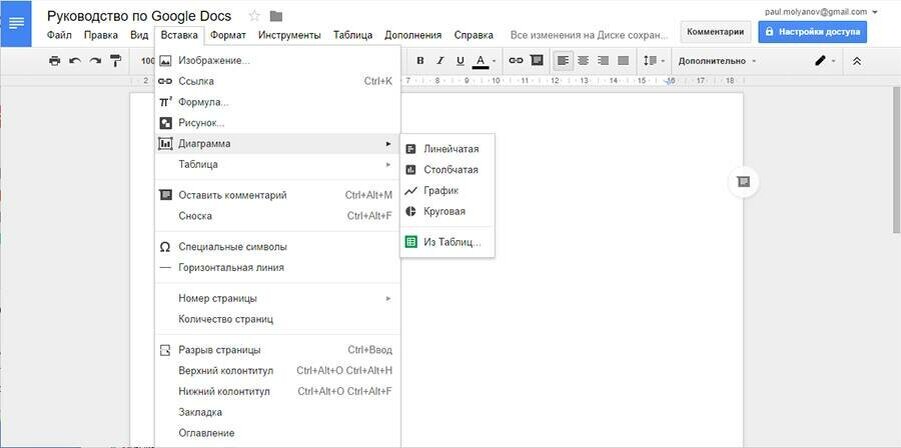Viewport: 901px width, 448px height.
Task: Open the Вид menu
Action: (139, 35)
